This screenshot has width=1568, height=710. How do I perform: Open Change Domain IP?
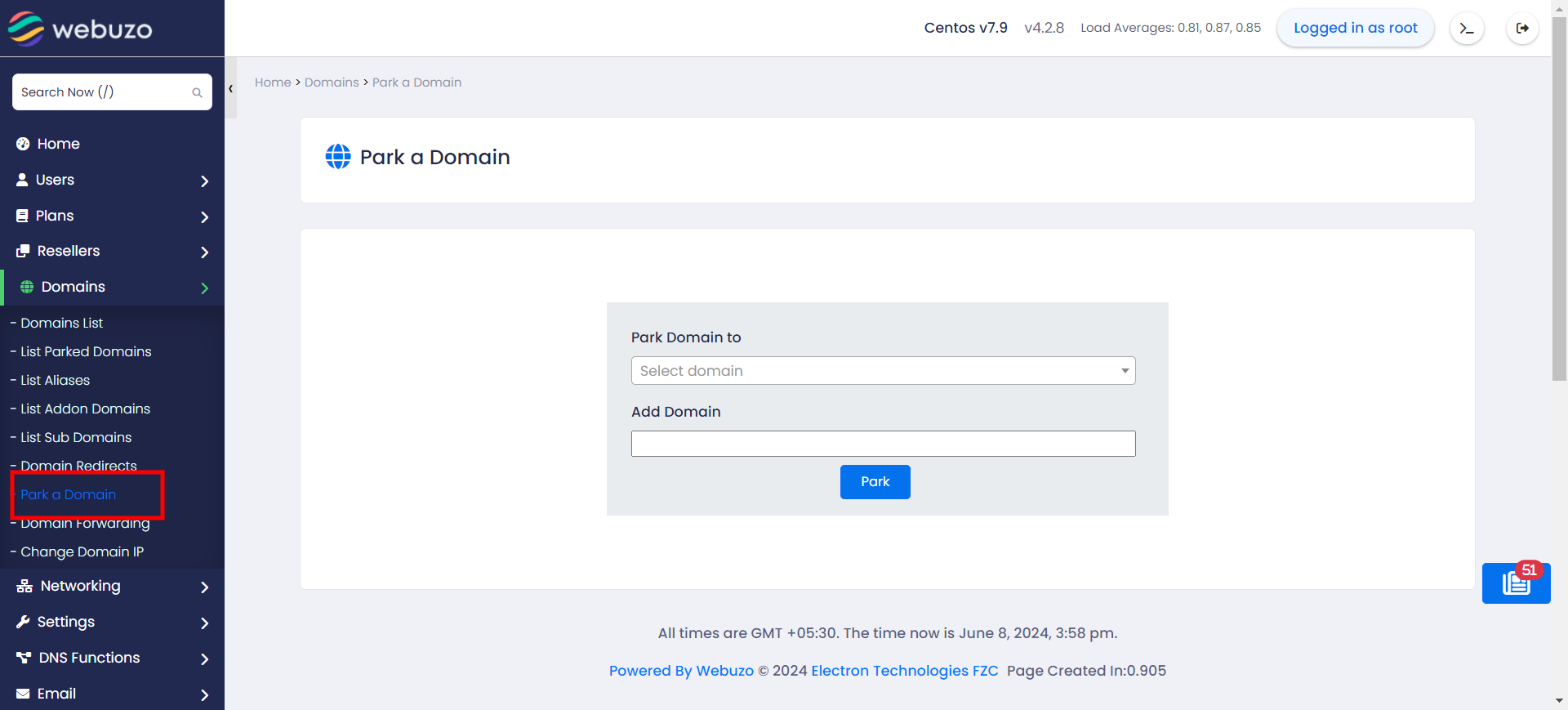[x=82, y=551]
